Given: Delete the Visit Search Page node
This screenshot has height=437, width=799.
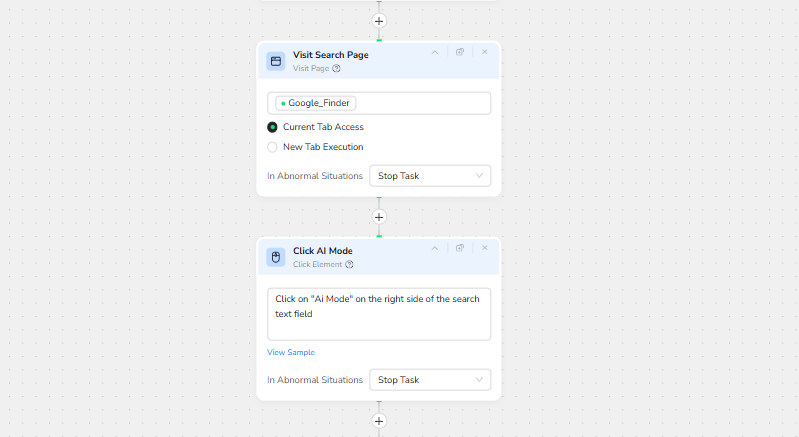Looking at the screenshot, I should coord(485,52).
